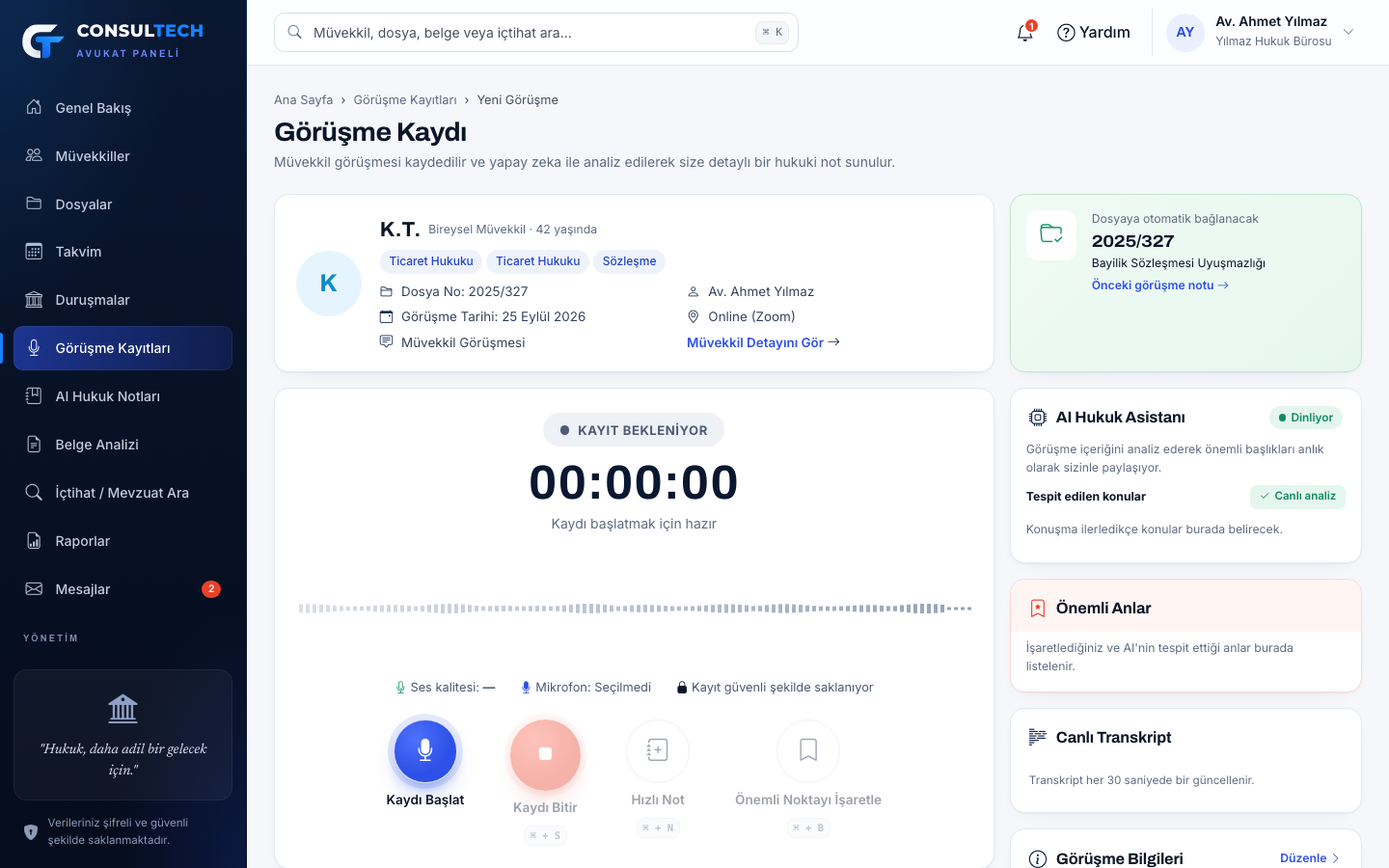The height and width of the screenshot is (868, 1389).
Task: Go to Raporlar
Action: (x=123, y=541)
